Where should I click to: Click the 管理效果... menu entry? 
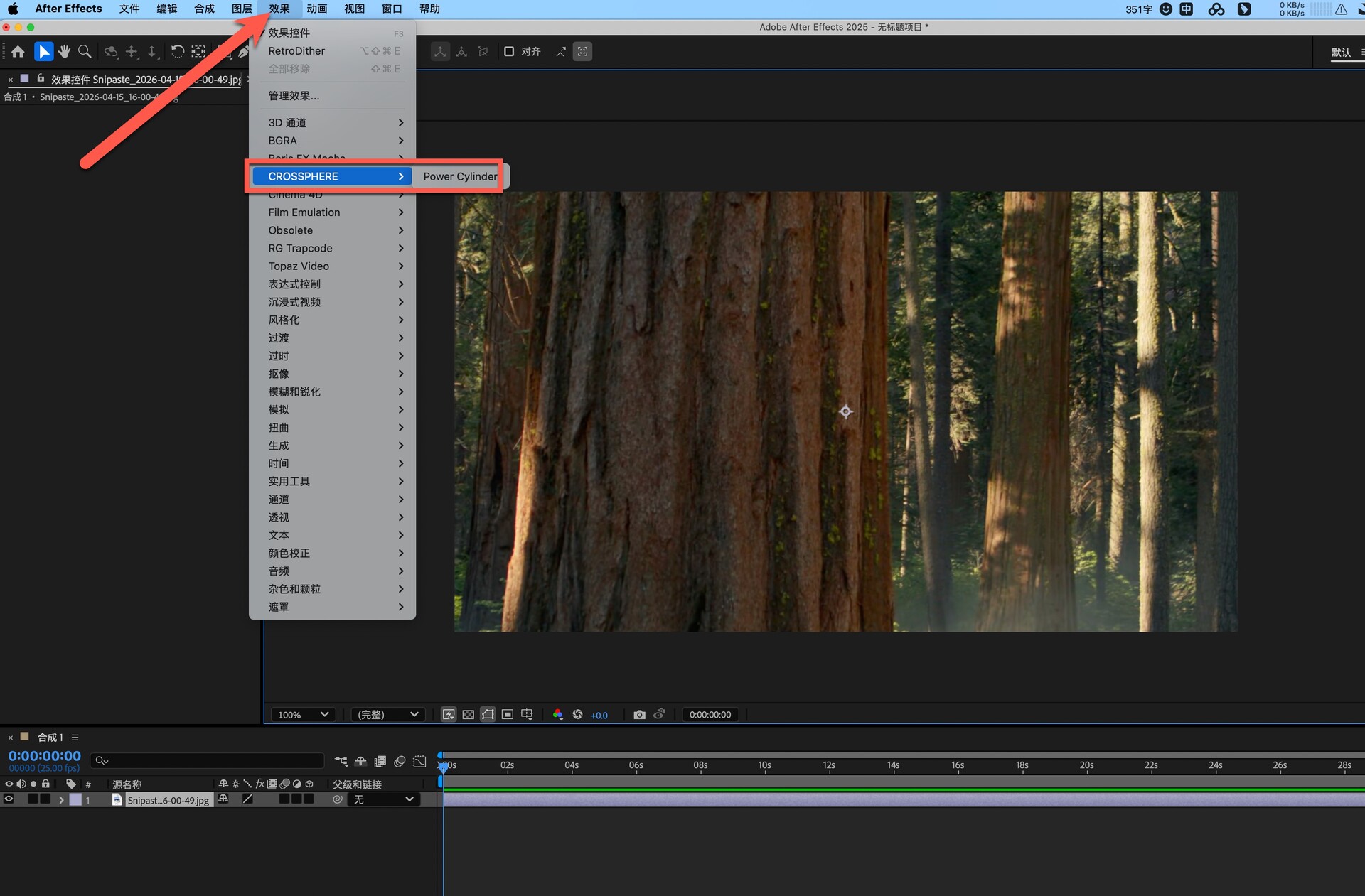[x=294, y=96]
